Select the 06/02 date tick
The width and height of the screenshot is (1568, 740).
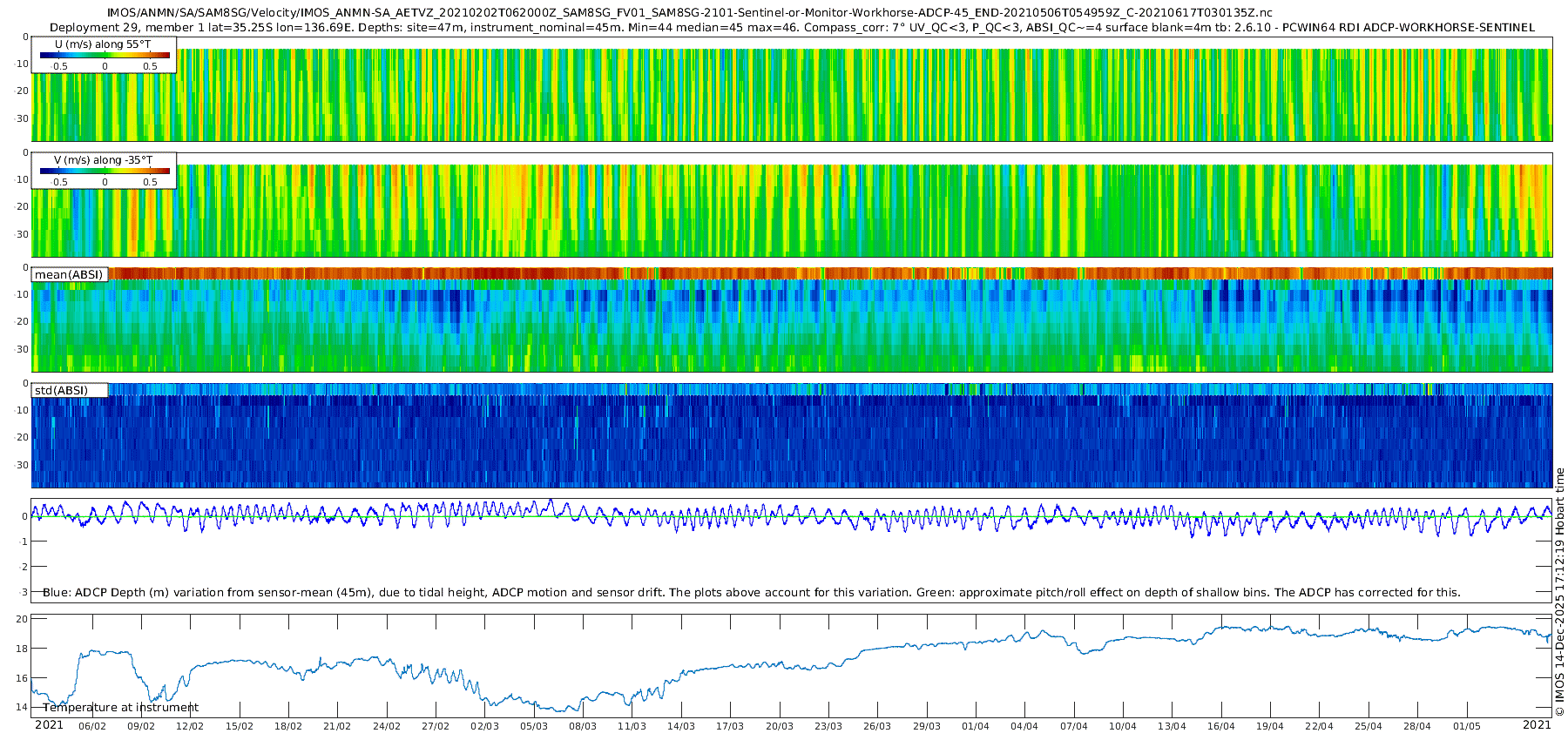point(92,726)
